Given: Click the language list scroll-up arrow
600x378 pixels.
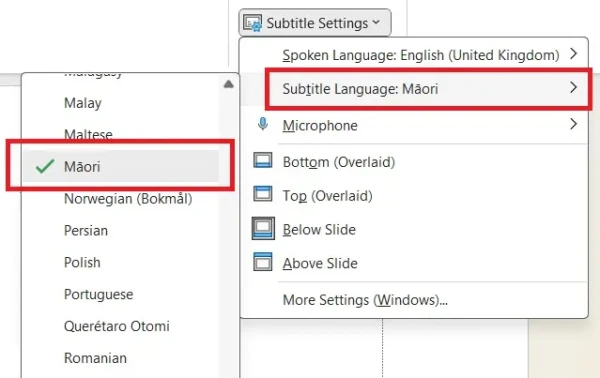Looking at the screenshot, I should coord(228,84).
